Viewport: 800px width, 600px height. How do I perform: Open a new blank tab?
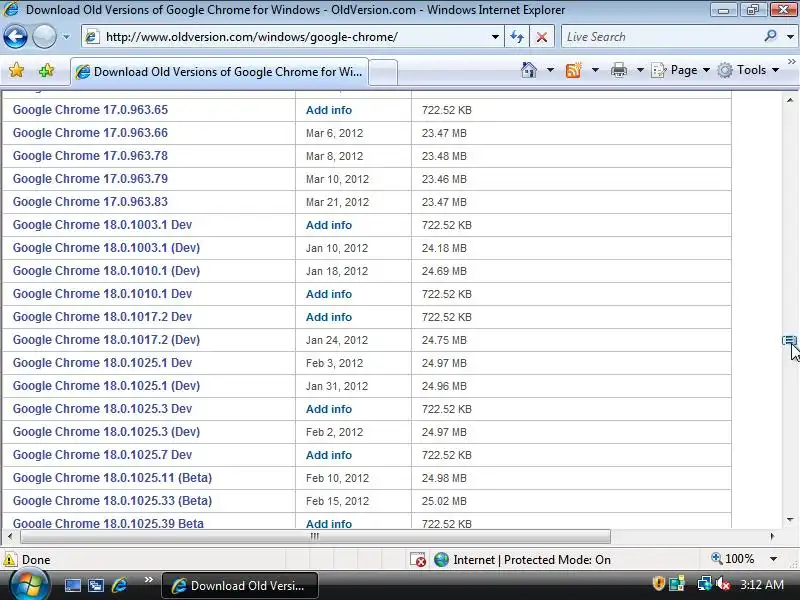[x=383, y=72]
